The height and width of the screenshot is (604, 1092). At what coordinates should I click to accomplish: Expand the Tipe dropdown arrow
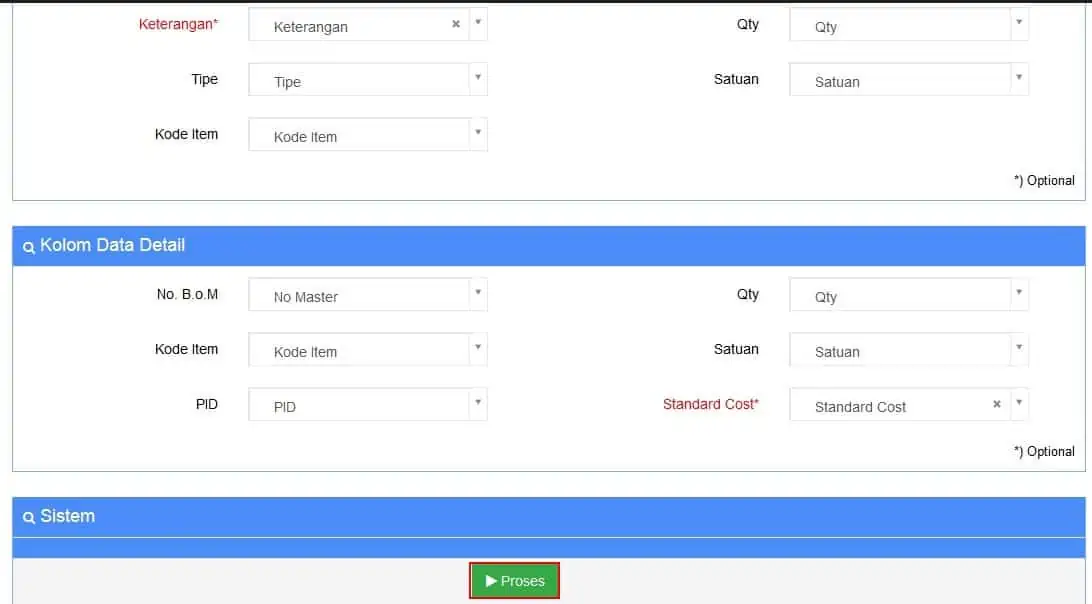coord(478,78)
